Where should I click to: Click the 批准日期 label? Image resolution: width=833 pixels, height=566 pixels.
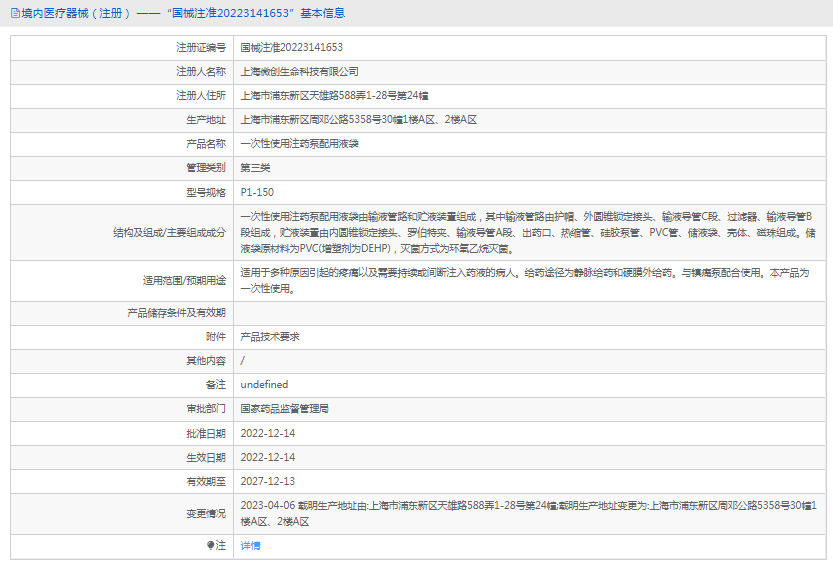[x=206, y=434]
